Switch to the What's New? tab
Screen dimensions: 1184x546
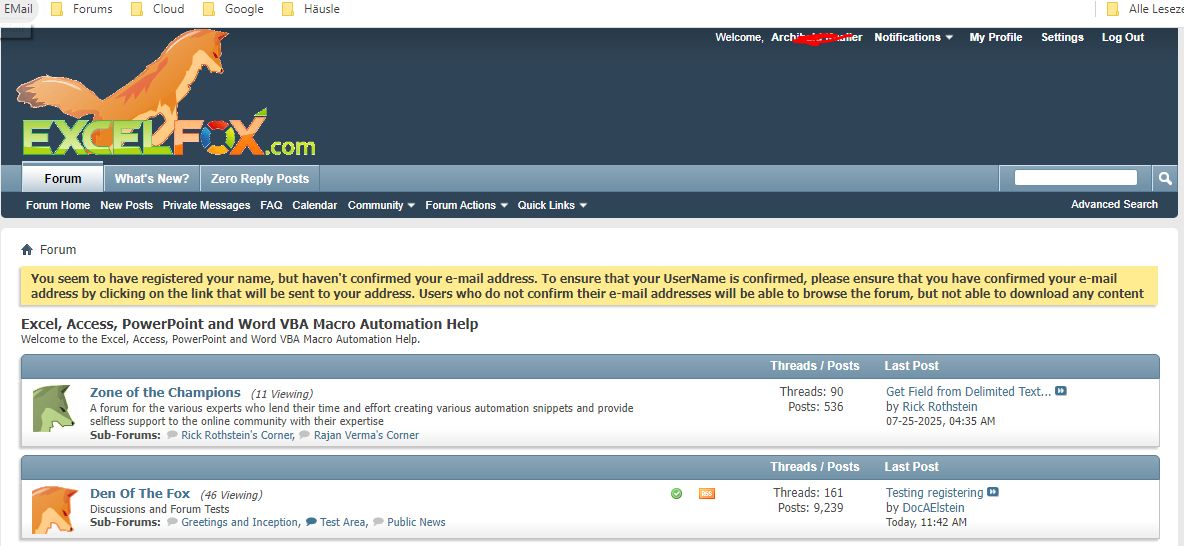152,178
